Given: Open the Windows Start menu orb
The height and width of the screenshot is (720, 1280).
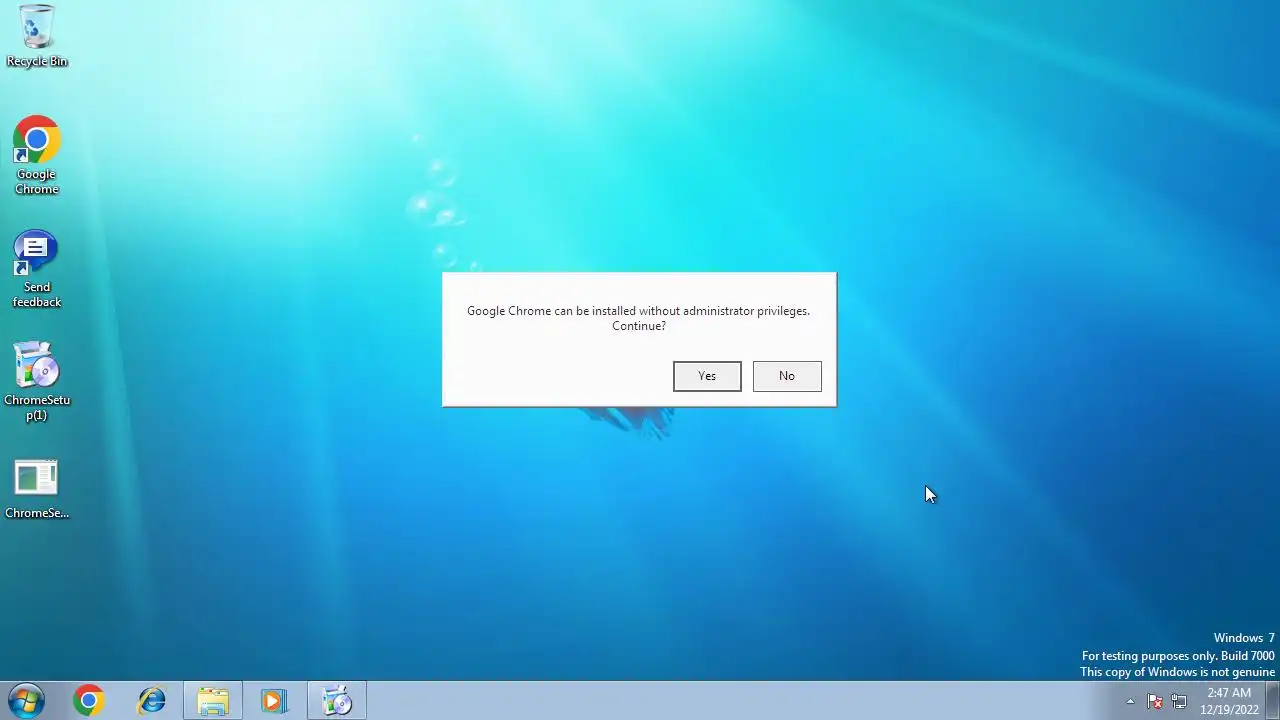Looking at the screenshot, I should coord(27,701).
